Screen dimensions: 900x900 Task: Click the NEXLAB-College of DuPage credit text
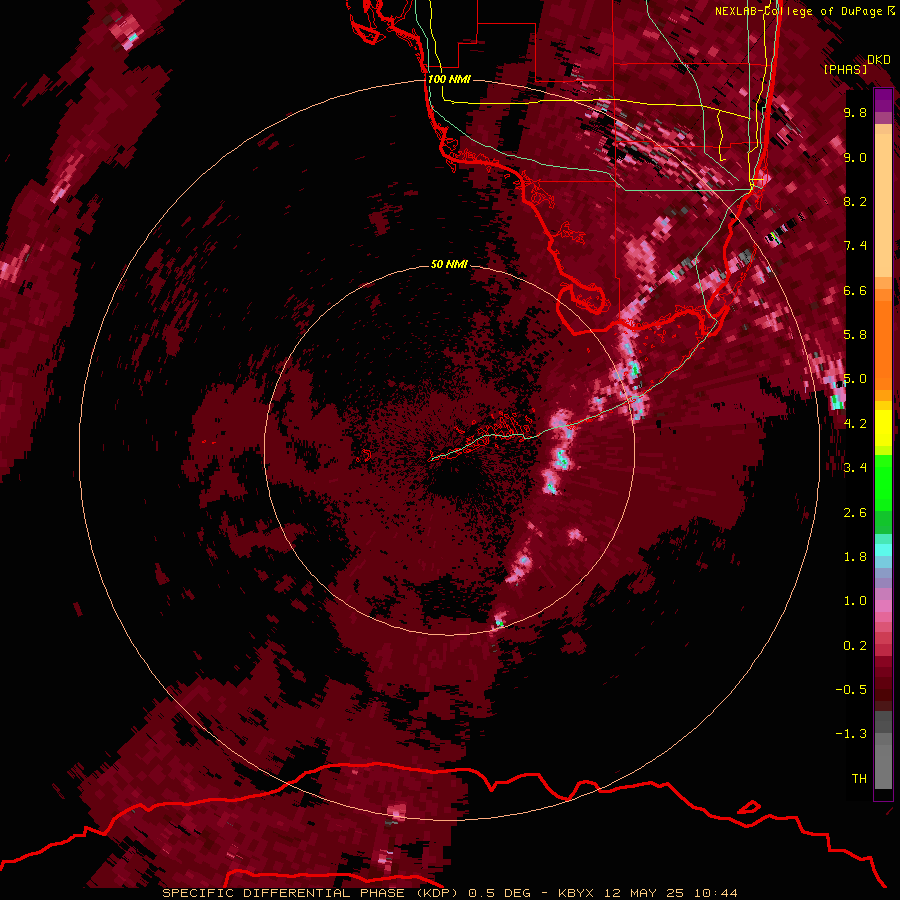point(801,11)
